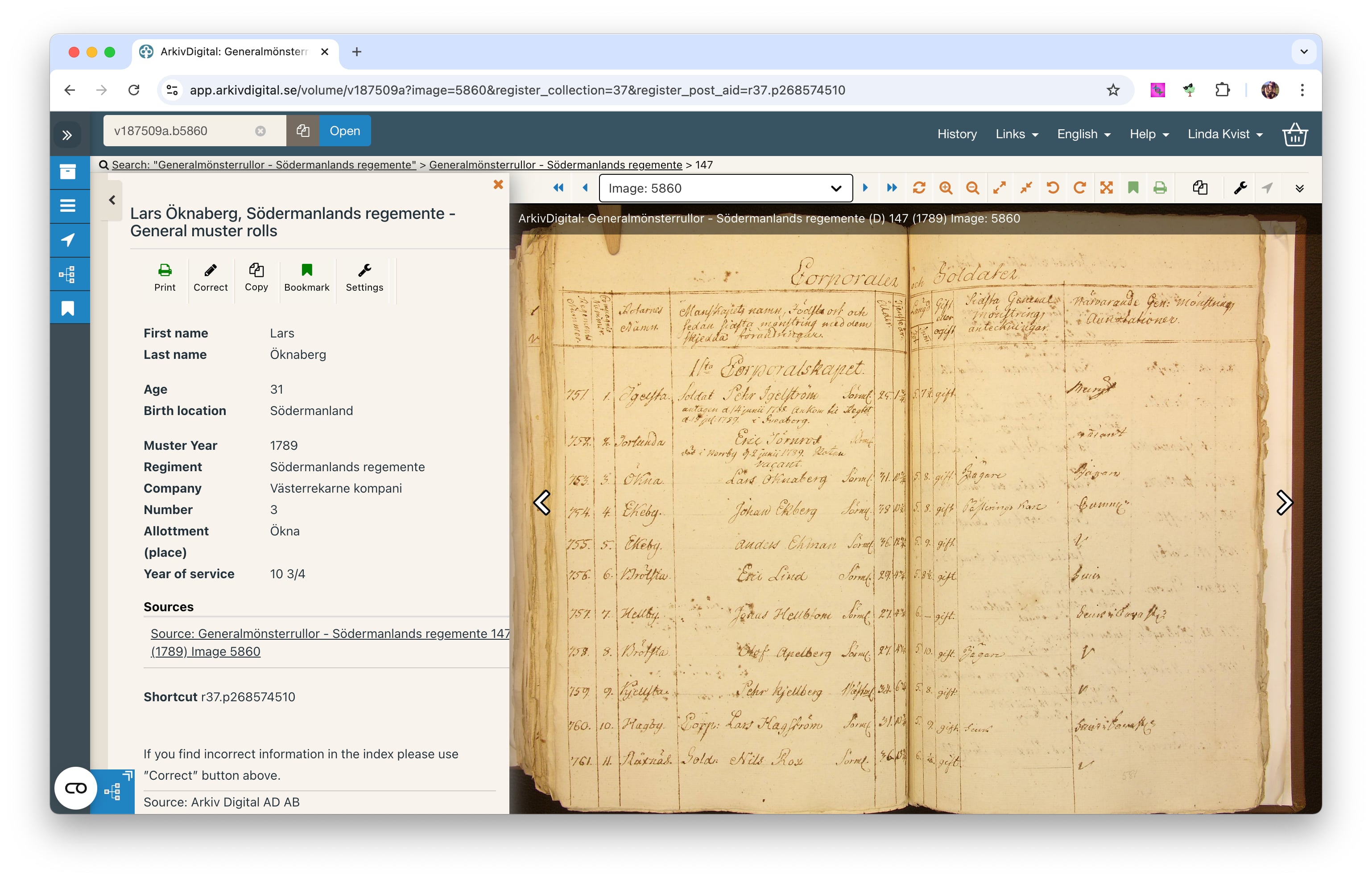Open the tree structure sidebar icon

click(x=68, y=274)
